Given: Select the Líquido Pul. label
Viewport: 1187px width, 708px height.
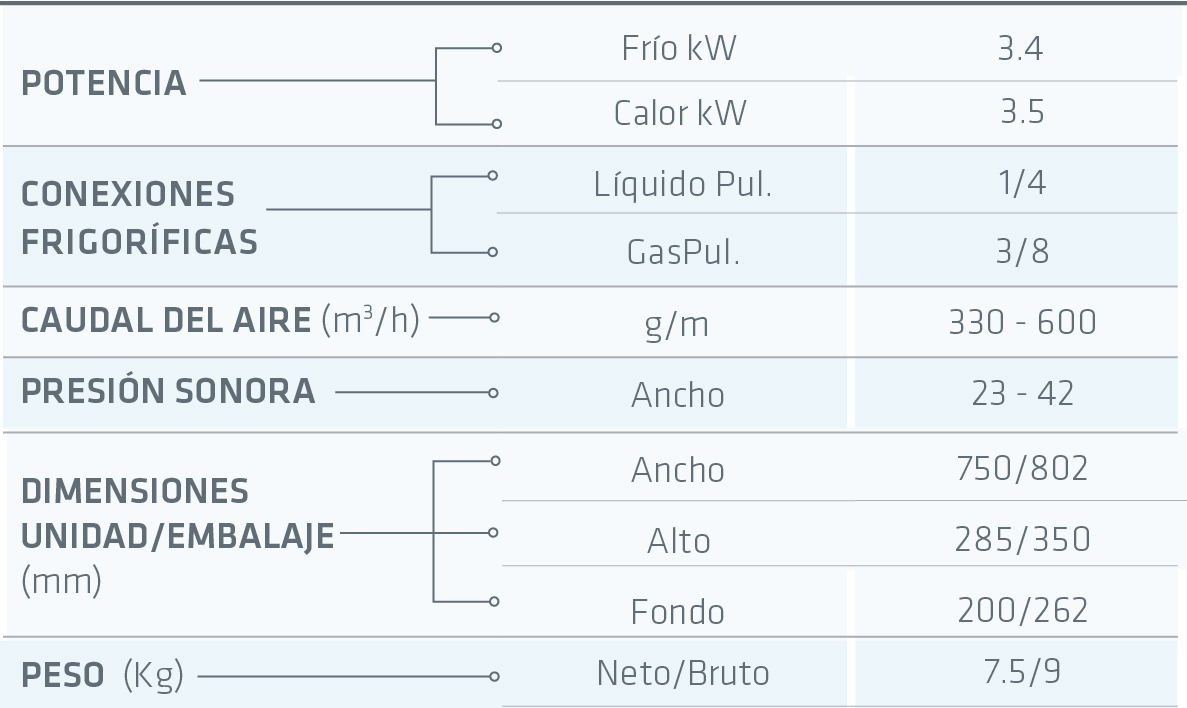Looking at the screenshot, I should coord(683,185).
